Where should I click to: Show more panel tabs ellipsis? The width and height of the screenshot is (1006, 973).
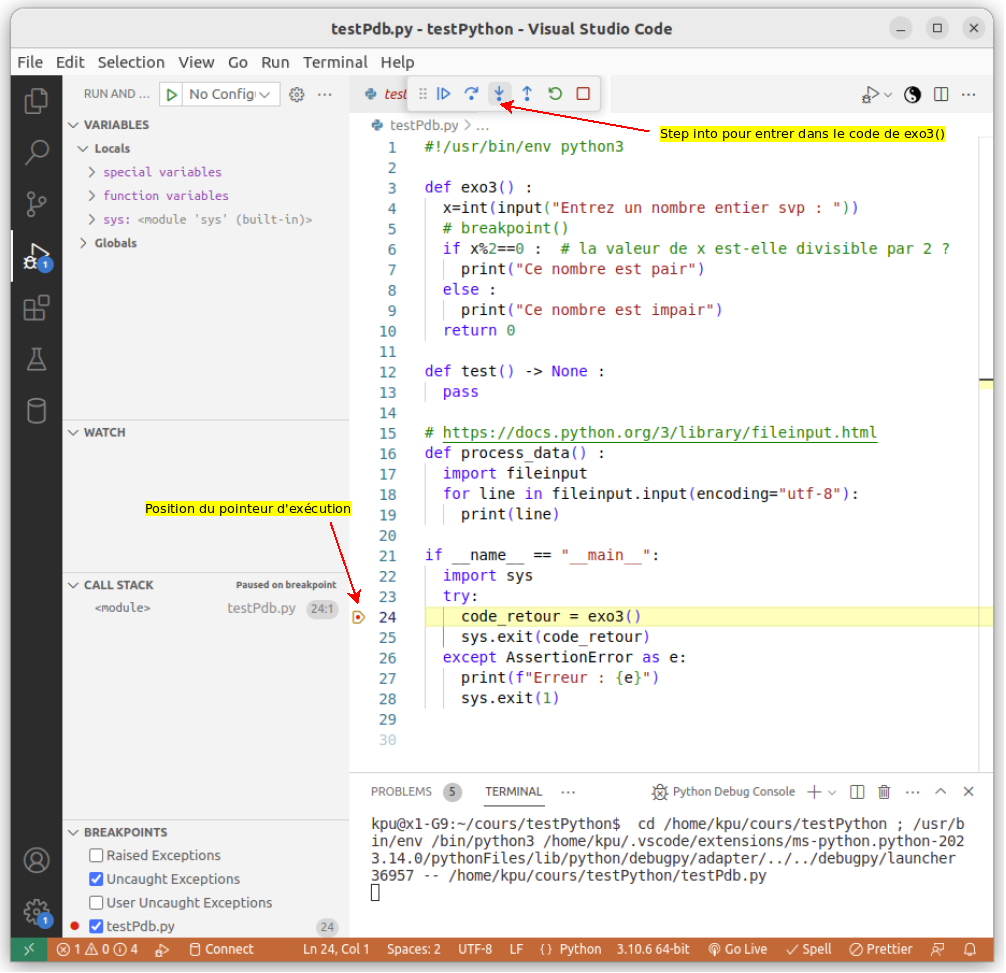tap(568, 793)
